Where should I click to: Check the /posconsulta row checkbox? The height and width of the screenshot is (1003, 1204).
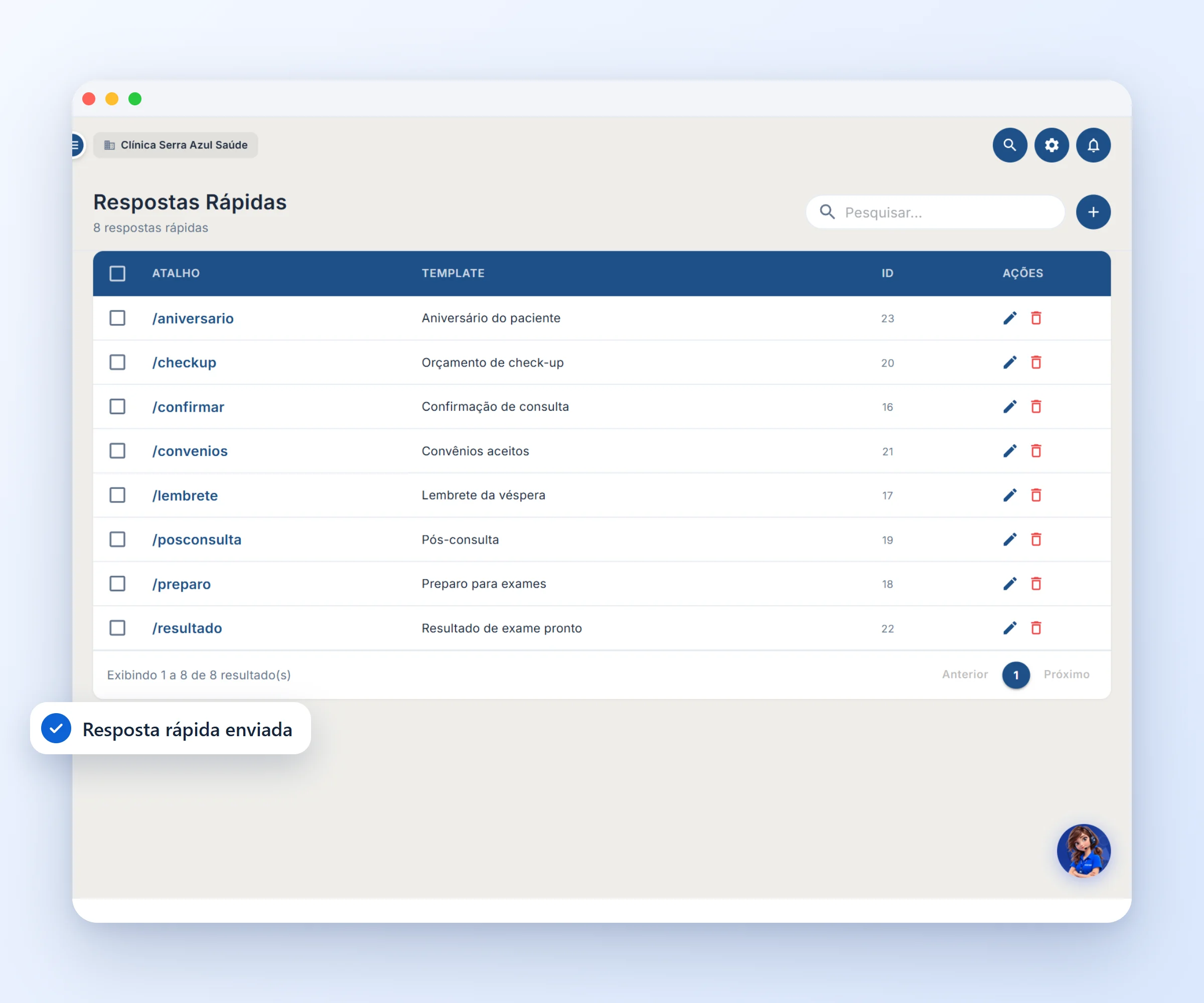(x=117, y=539)
